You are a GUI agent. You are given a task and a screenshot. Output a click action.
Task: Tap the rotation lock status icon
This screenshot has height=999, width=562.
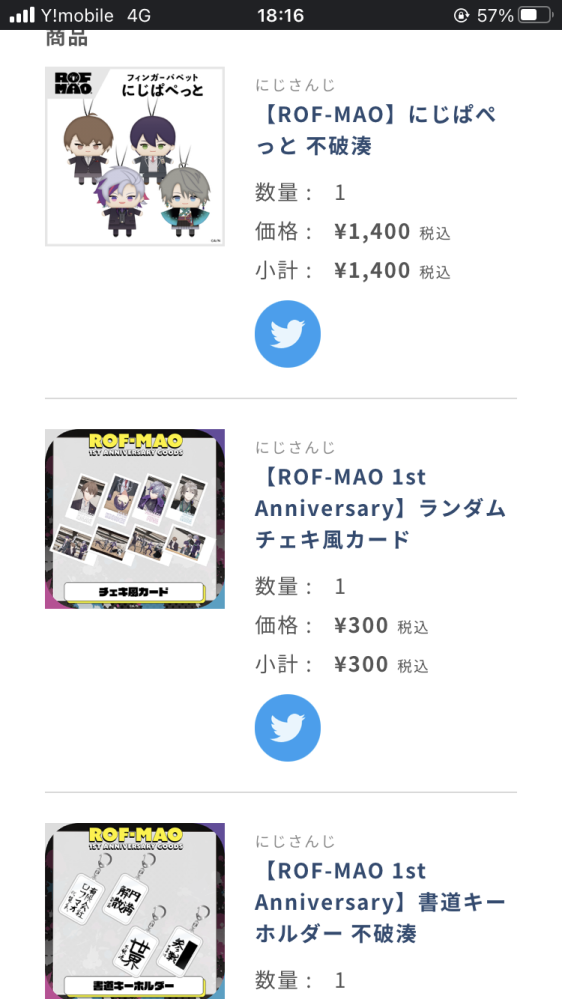point(461,15)
